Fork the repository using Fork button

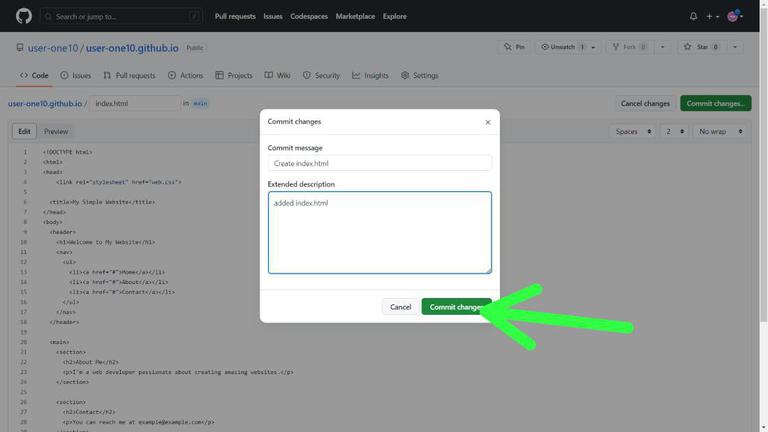pyautogui.click(x=630, y=47)
